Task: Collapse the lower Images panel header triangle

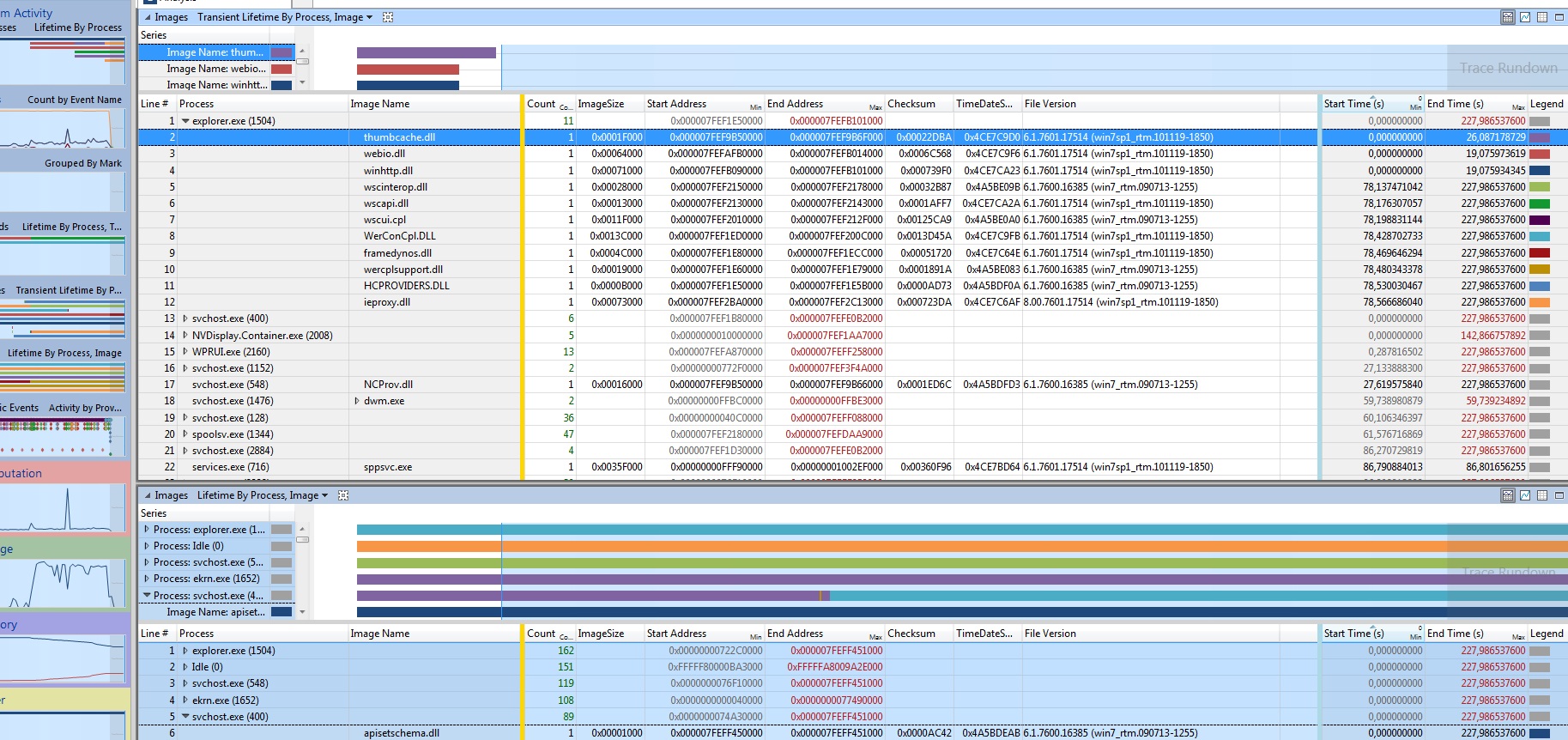Action: click(148, 495)
